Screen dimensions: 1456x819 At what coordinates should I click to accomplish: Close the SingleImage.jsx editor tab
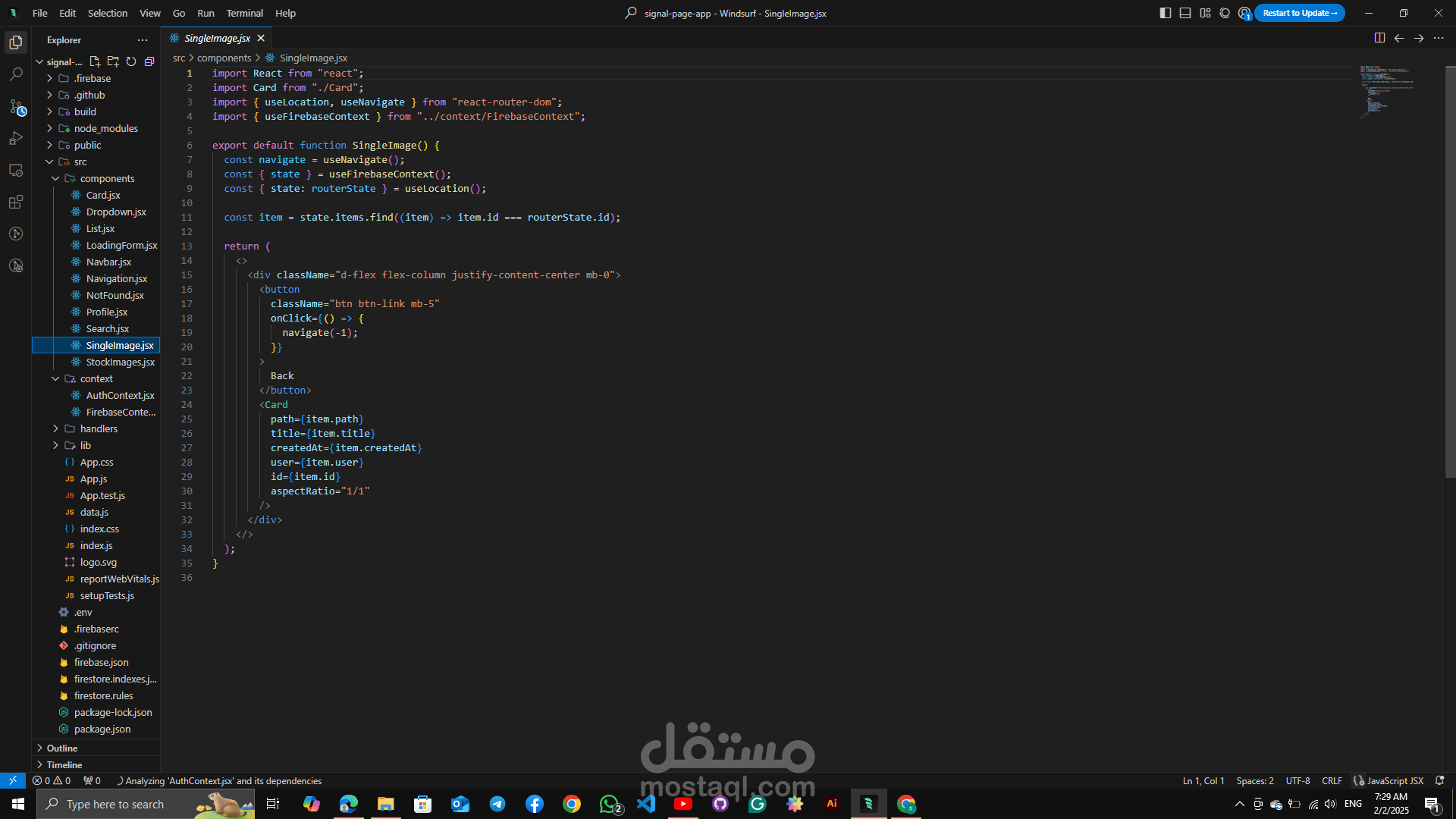coord(261,38)
